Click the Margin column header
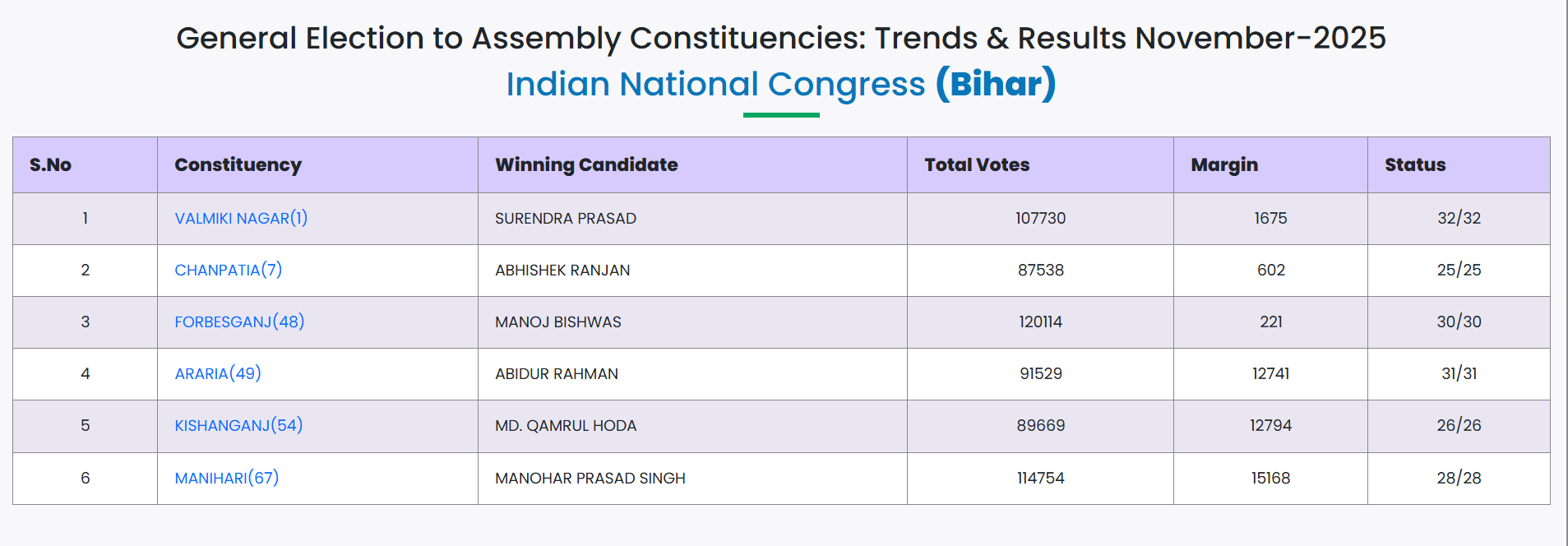 point(1224,165)
